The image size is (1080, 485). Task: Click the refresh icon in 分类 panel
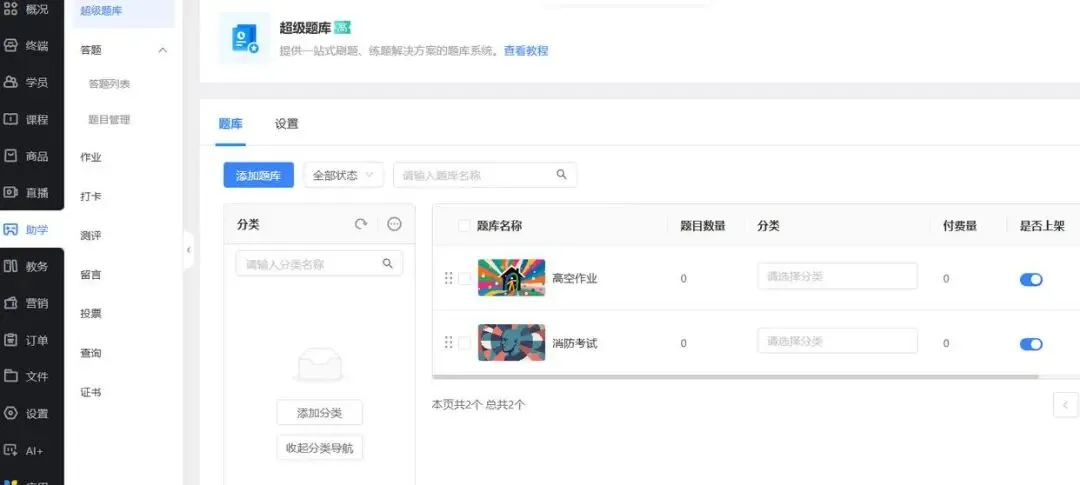[361, 224]
